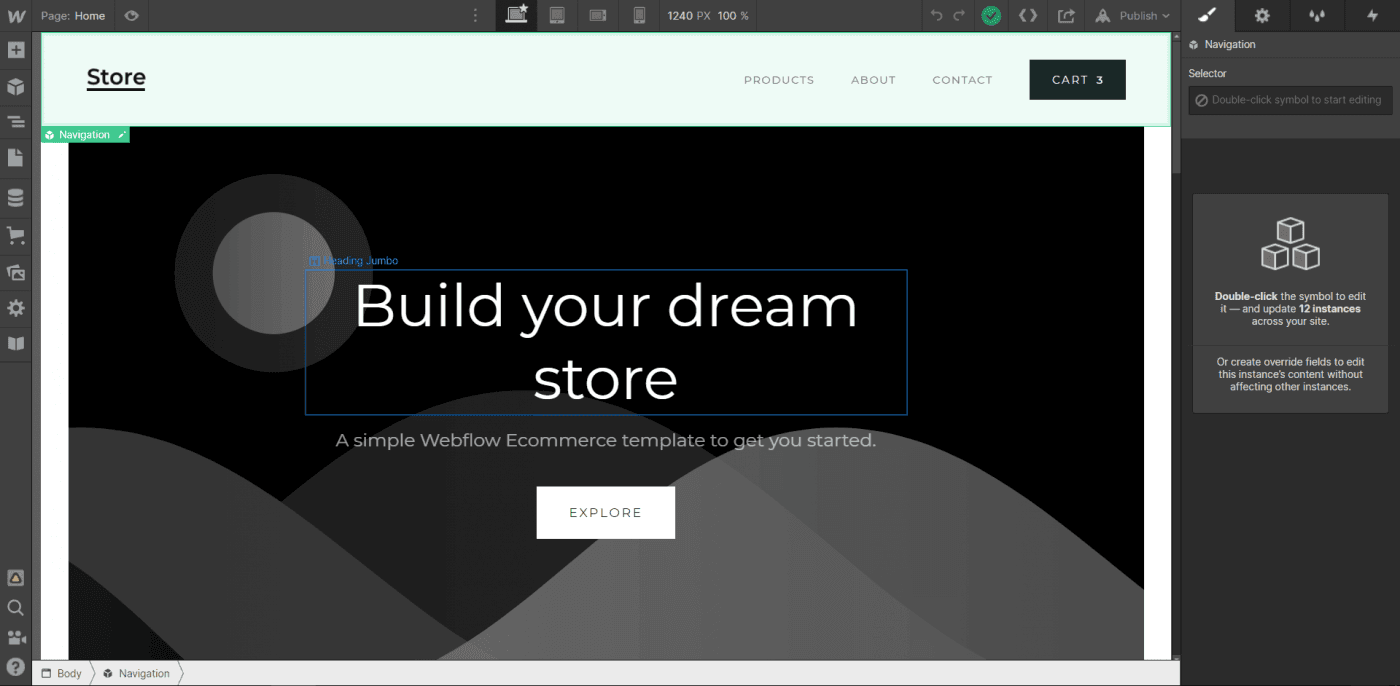This screenshot has width=1400, height=686.
Task: Open the Share project icon
Action: pyautogui.click(x=1066, y=16)
